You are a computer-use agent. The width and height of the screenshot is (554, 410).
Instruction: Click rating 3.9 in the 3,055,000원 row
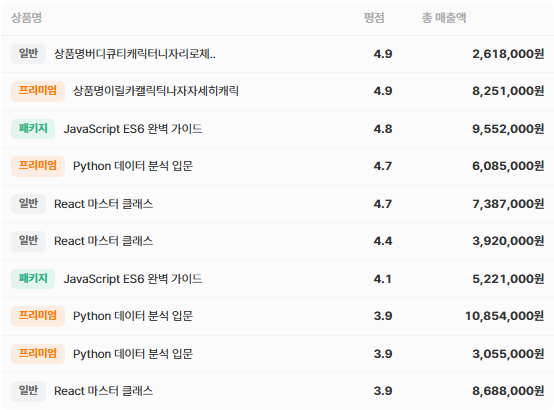point(383,354)
